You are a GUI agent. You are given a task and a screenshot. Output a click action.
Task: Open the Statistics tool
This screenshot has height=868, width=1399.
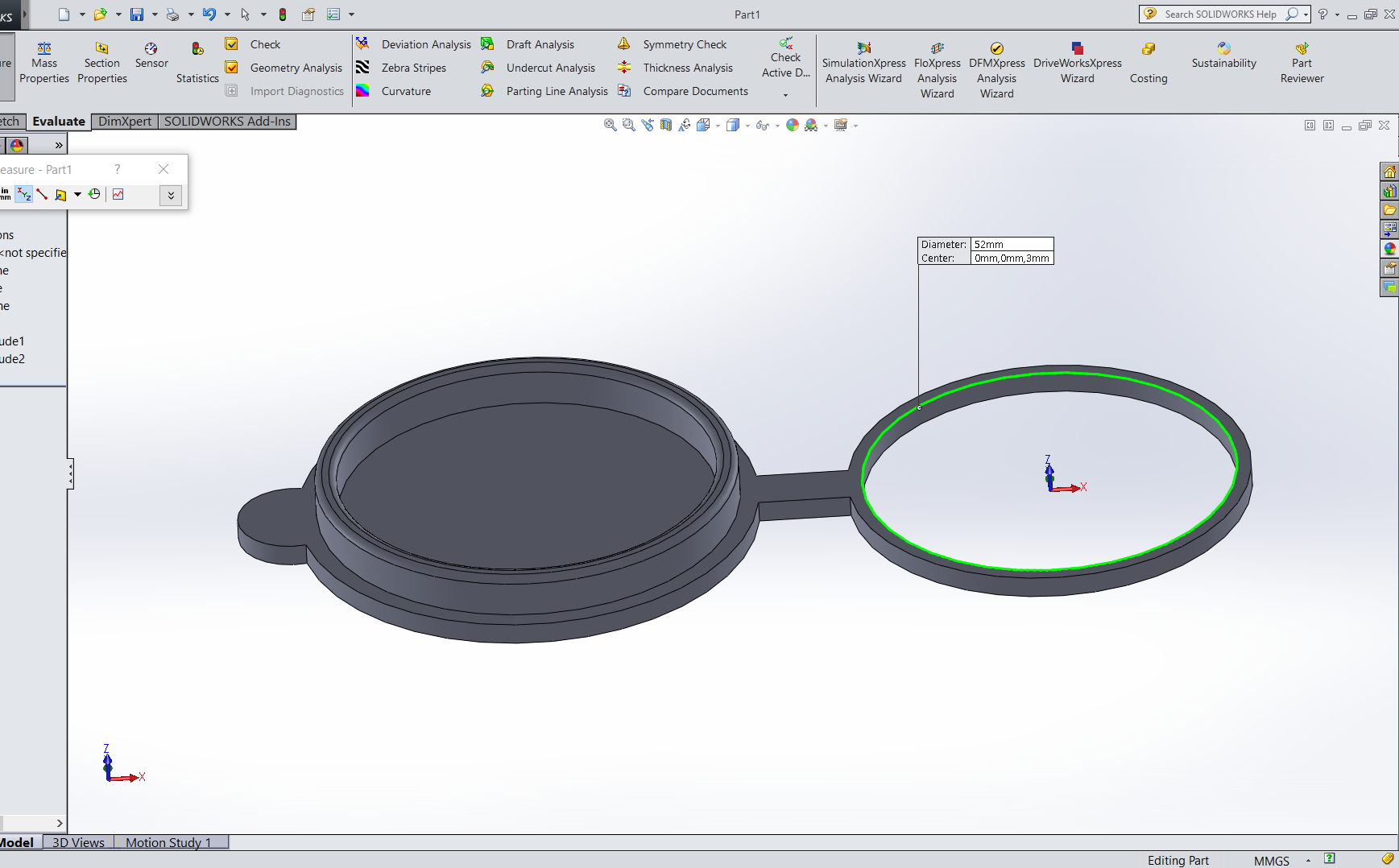pos(197,63)
